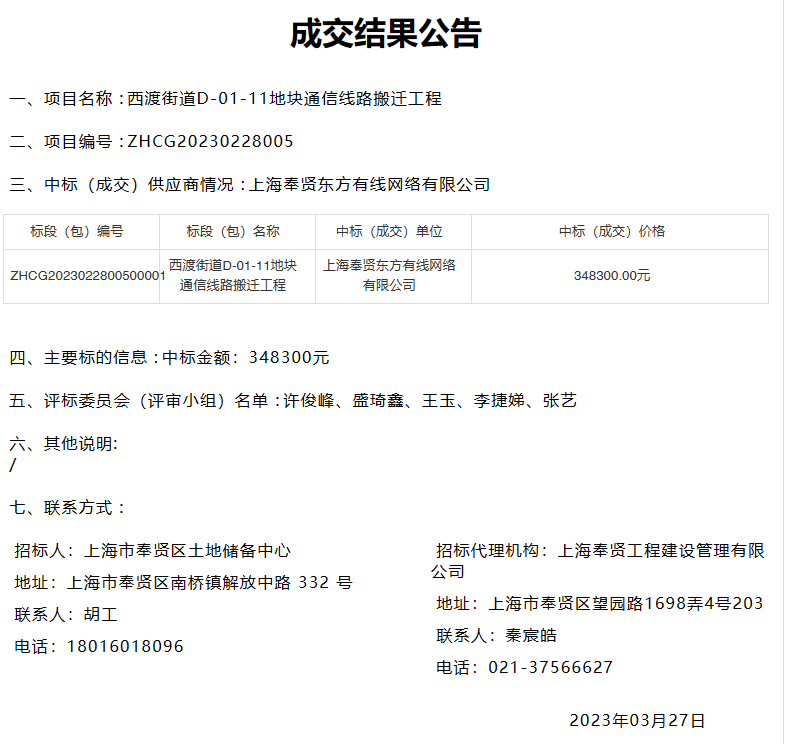The height and width of the screenshot is (744, 785).
Task: Click the 中标（成交）价格 column header
Action: click(611, 231)
